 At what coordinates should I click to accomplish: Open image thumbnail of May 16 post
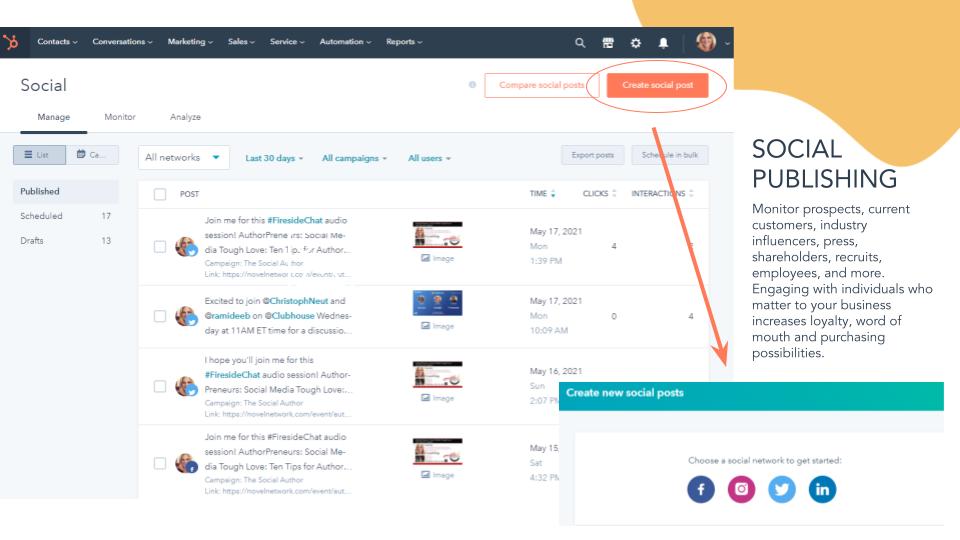(x=437, y=375)
